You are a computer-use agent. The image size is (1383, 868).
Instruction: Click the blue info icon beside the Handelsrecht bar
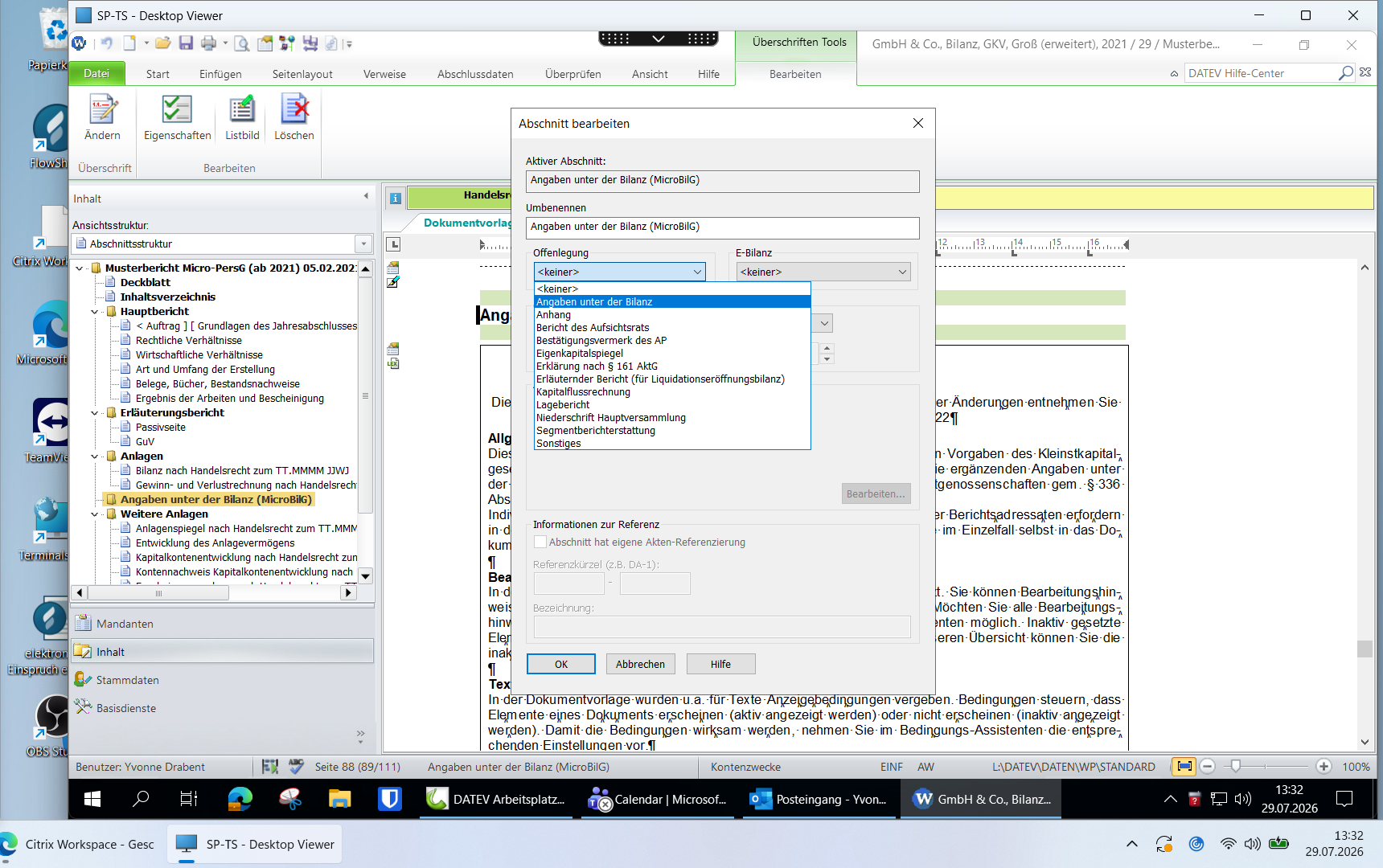(x=395, y=198)
